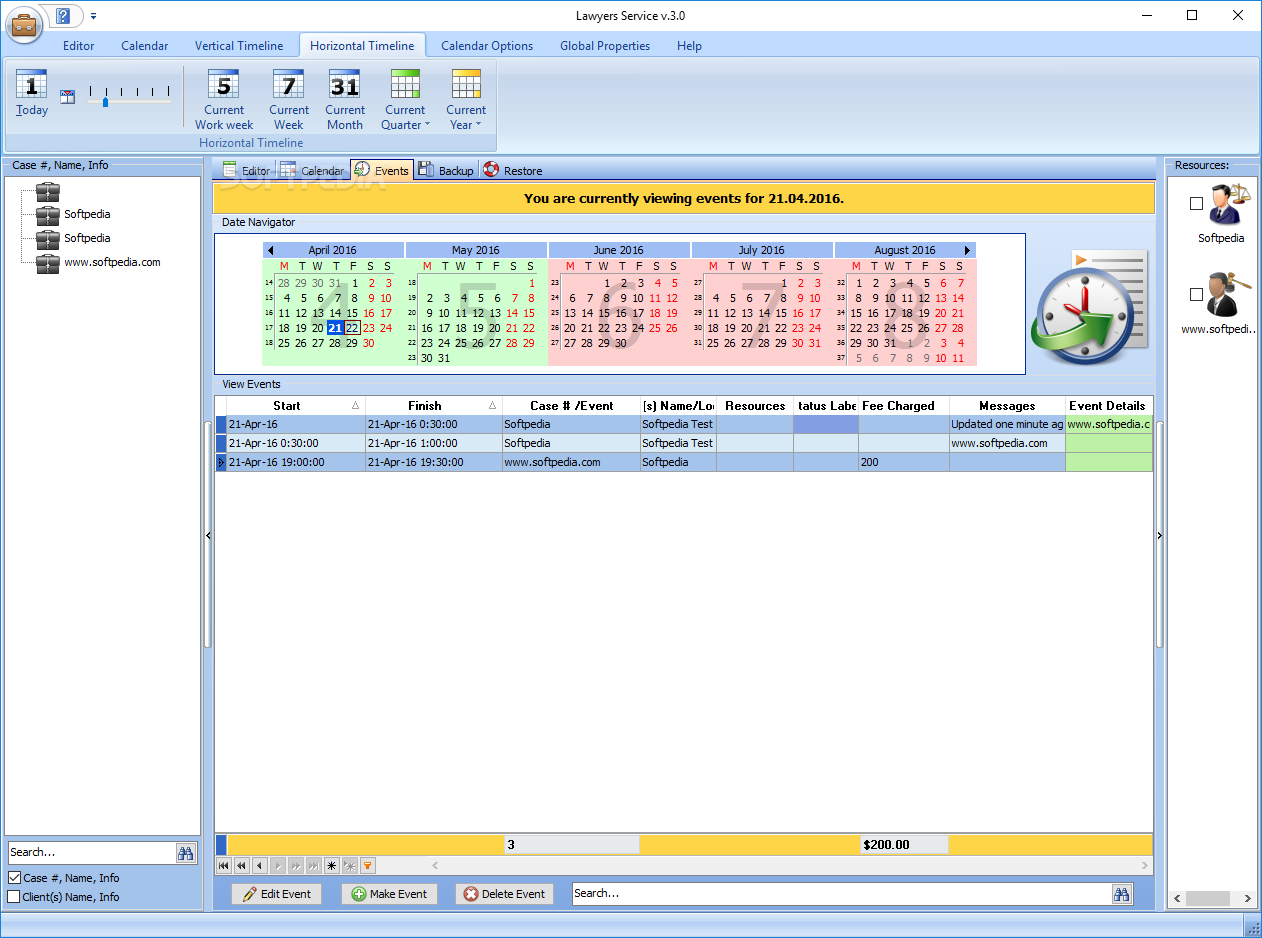This screenshot has height=938, width=1262.
Task: Toggle the Case #, Name, Info checkbox
Action: (14, 878)
